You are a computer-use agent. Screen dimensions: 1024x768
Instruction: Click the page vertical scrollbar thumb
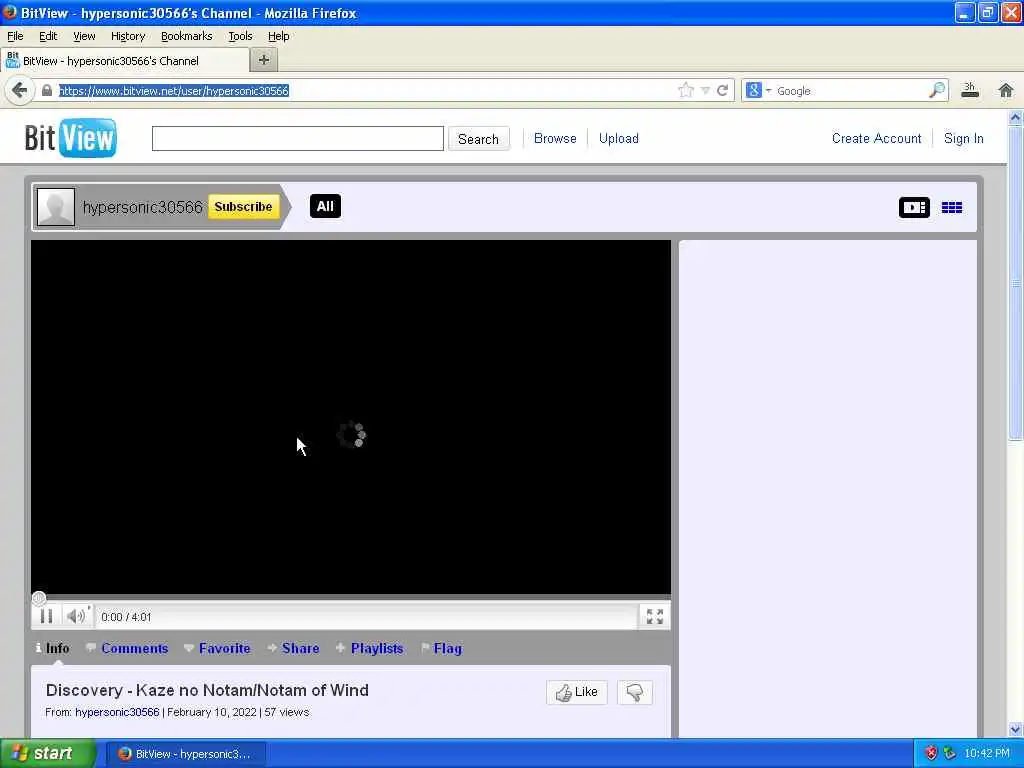pyautogui.click(x=1015, y=284)
